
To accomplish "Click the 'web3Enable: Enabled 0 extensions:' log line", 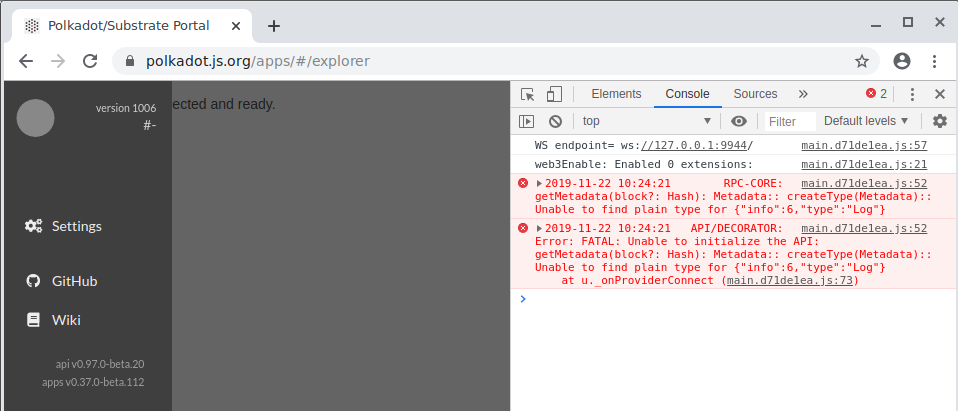I will pyautogui.click(x=643, y=164).
